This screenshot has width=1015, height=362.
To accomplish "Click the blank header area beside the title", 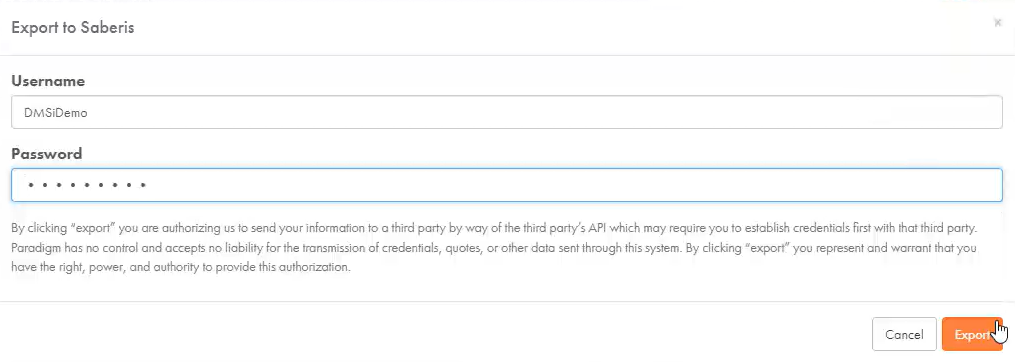I will tap(557, 28).
